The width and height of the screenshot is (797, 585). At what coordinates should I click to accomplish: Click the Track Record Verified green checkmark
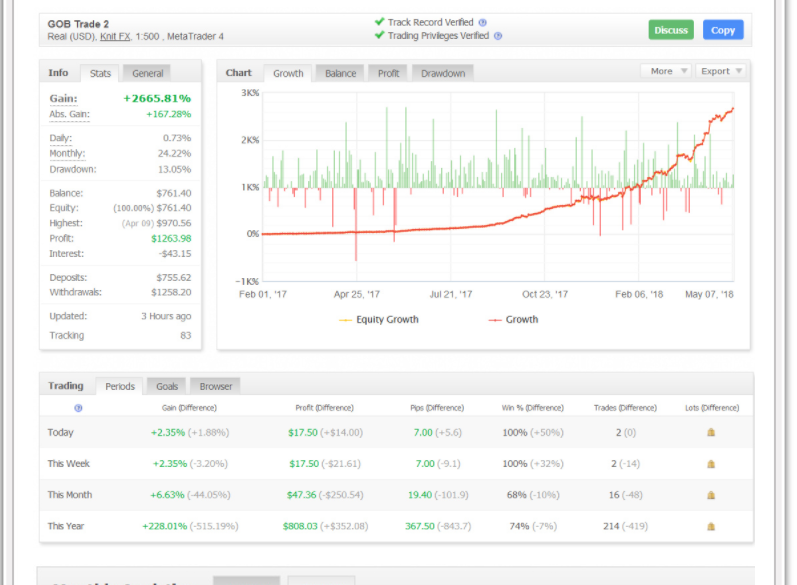[x=379, y=22]
